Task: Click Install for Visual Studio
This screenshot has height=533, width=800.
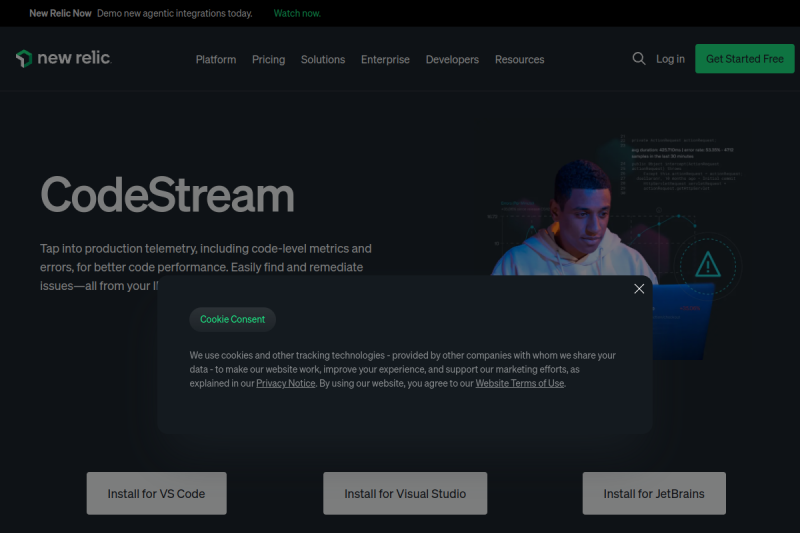Action: (x=405, y=493)
